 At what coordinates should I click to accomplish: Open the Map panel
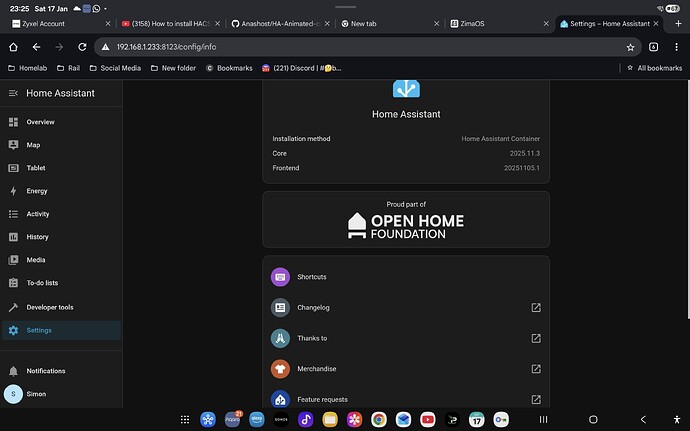(61, 145)
